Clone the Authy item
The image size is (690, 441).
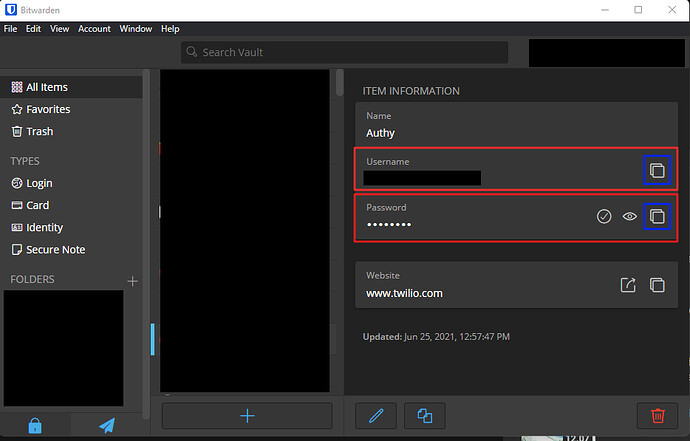click(425, 415)
